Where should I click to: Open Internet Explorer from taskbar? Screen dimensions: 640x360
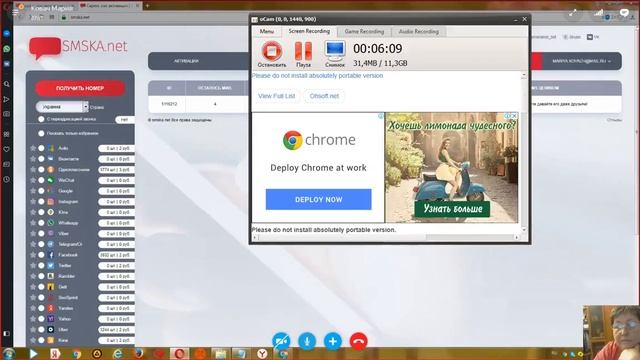point(118,353)
